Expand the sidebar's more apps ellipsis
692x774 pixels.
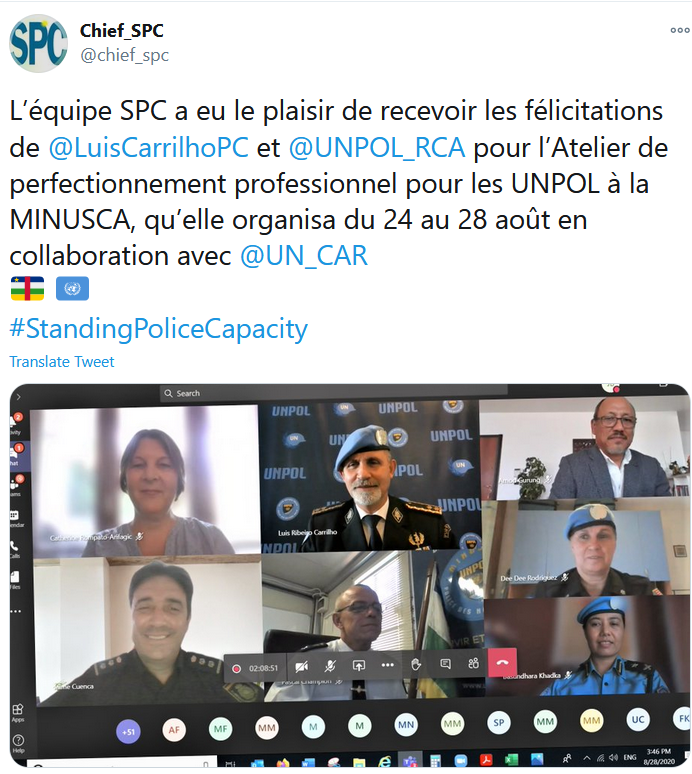point(16,612)
